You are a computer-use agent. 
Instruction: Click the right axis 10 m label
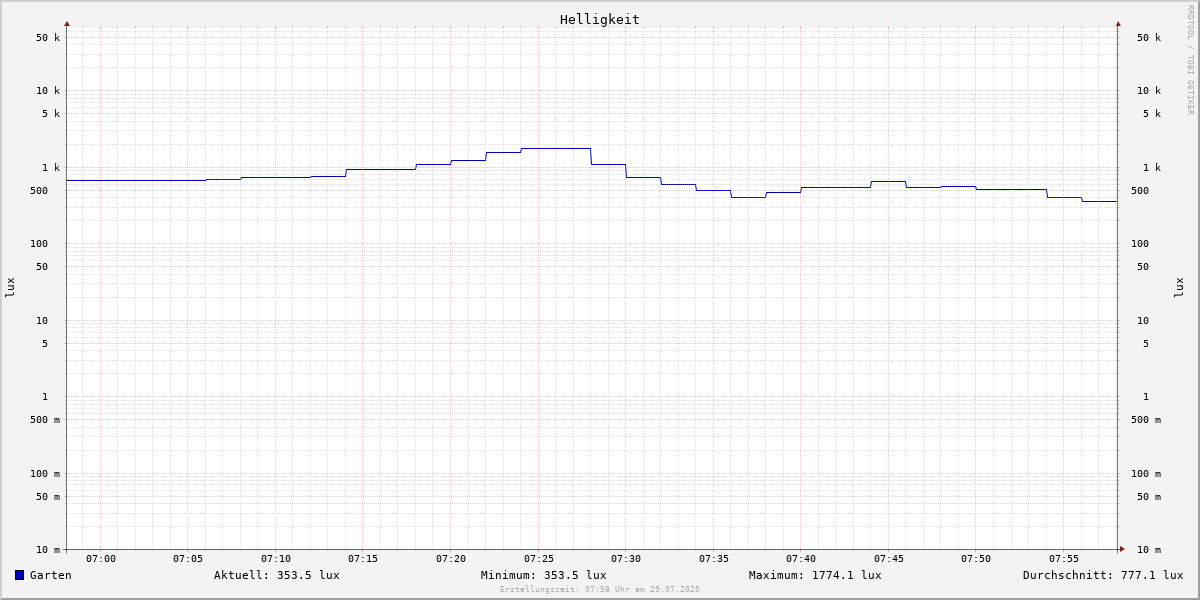click(x=1149, y=550)
